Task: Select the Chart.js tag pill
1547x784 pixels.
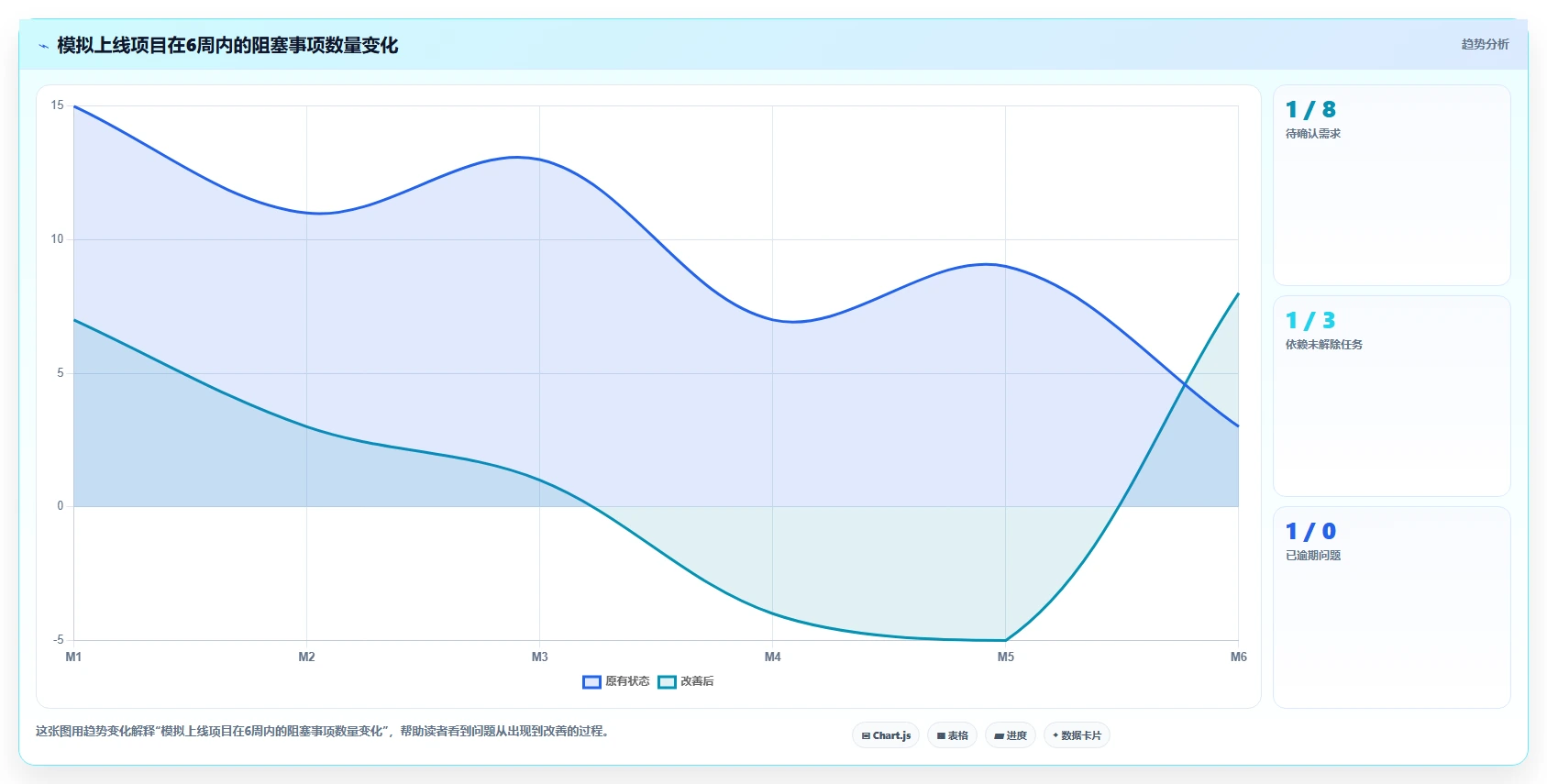Action: (886, 735)
